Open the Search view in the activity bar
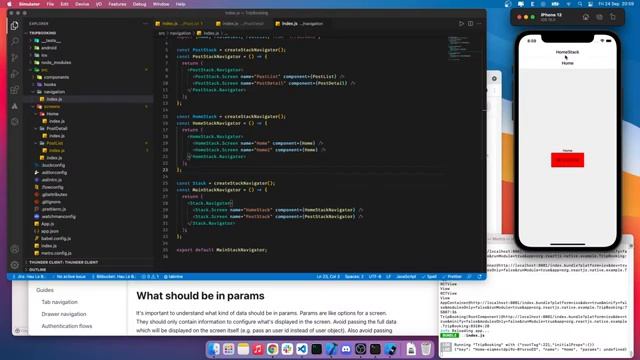This screenshot has width=640, height=360. coord(15,41)
